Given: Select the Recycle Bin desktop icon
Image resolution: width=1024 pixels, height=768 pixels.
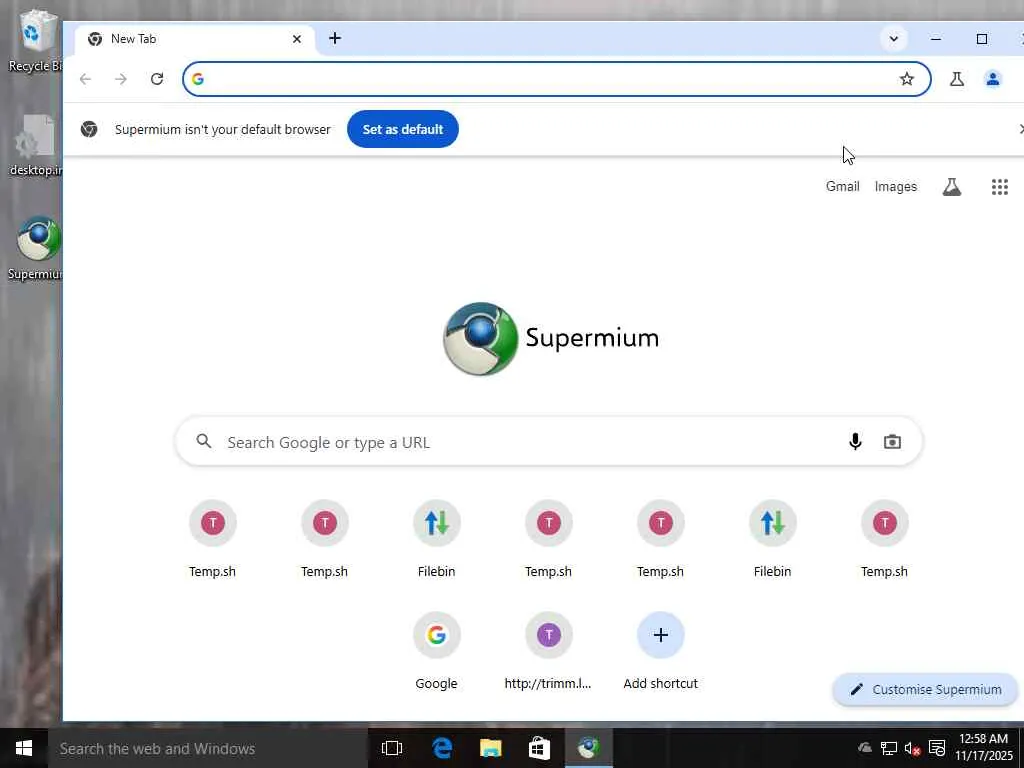Looking at the screenshot, I should point(34,40).
